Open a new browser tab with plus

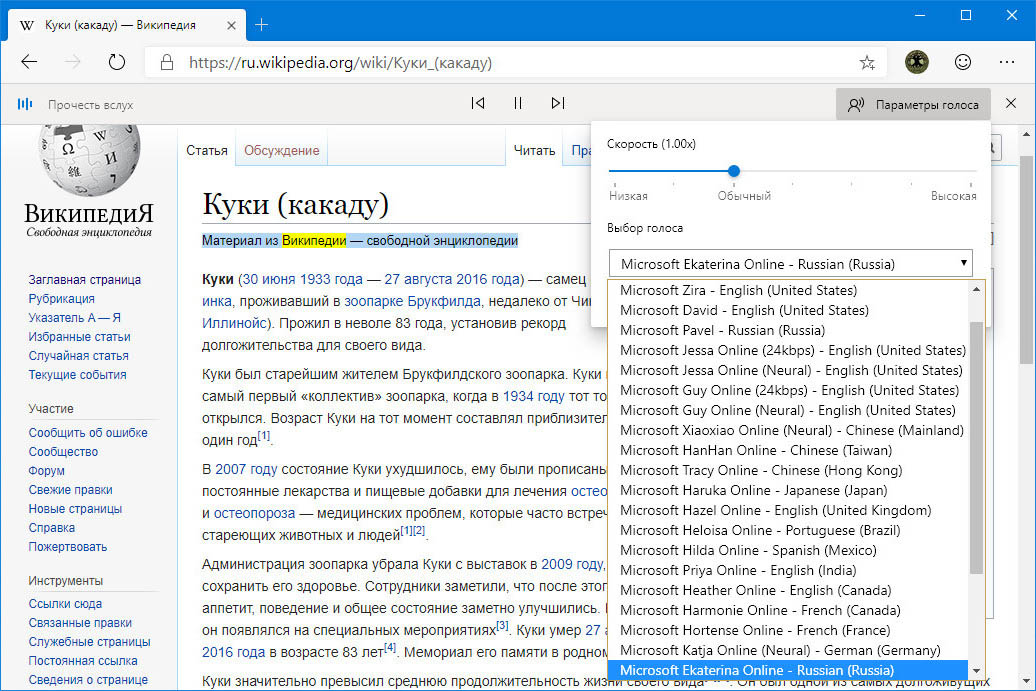coord(262,25)
